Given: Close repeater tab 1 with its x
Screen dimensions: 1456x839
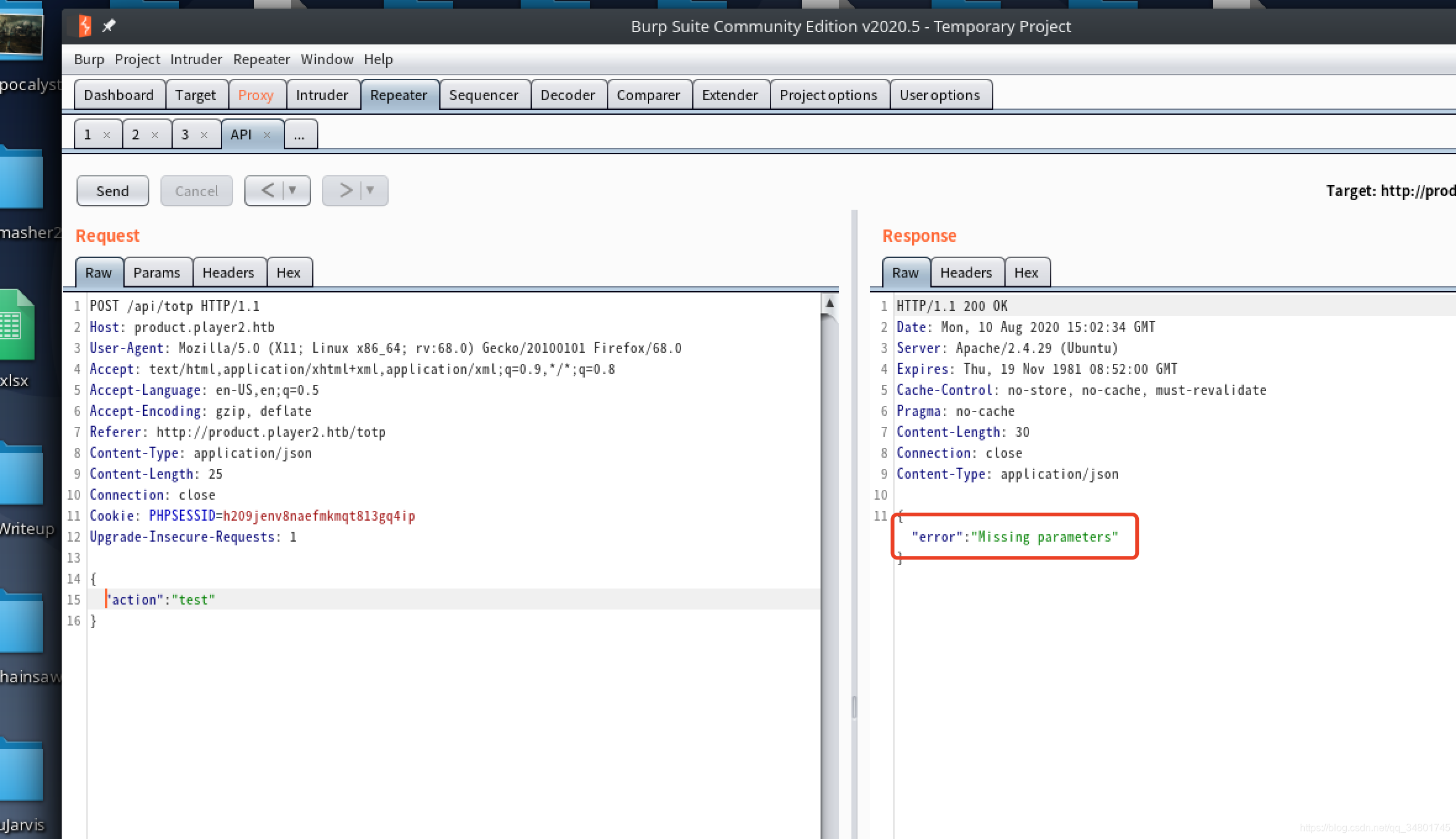Looking at the screenshot, I should [107, 135].
